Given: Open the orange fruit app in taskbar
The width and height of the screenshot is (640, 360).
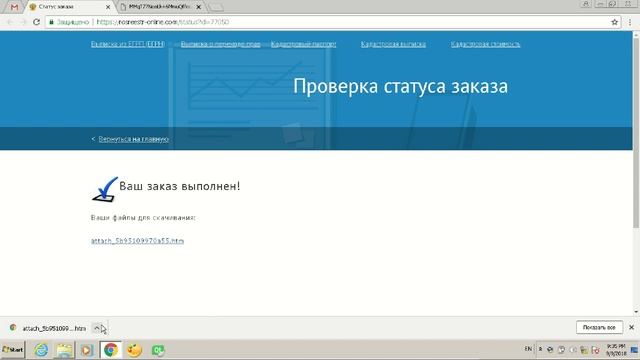Looking at the screenshot, I should [134, 350].
